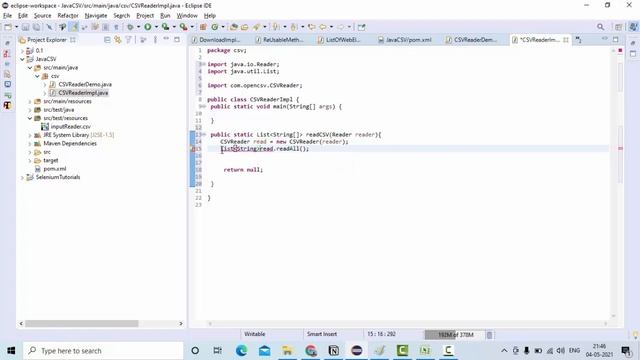This screenshot has height=360, width=640.
Task: Click the Save All toolbar icon
Action: tap(36, 27)
